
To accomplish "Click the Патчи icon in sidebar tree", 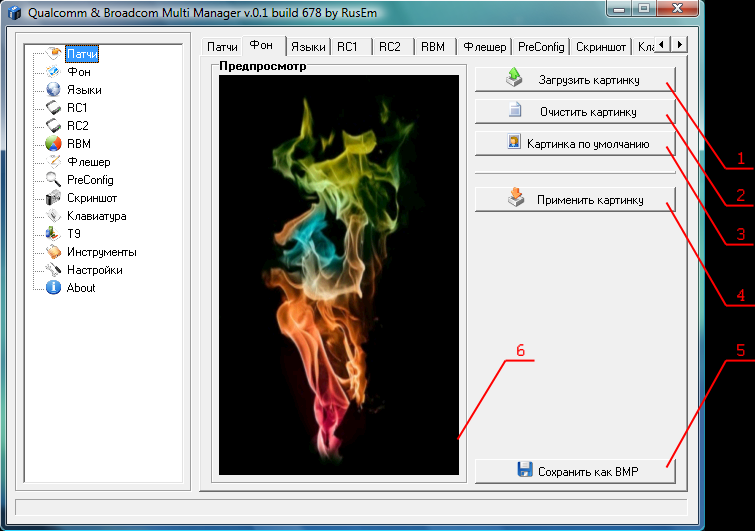I will tap(54, 54).
